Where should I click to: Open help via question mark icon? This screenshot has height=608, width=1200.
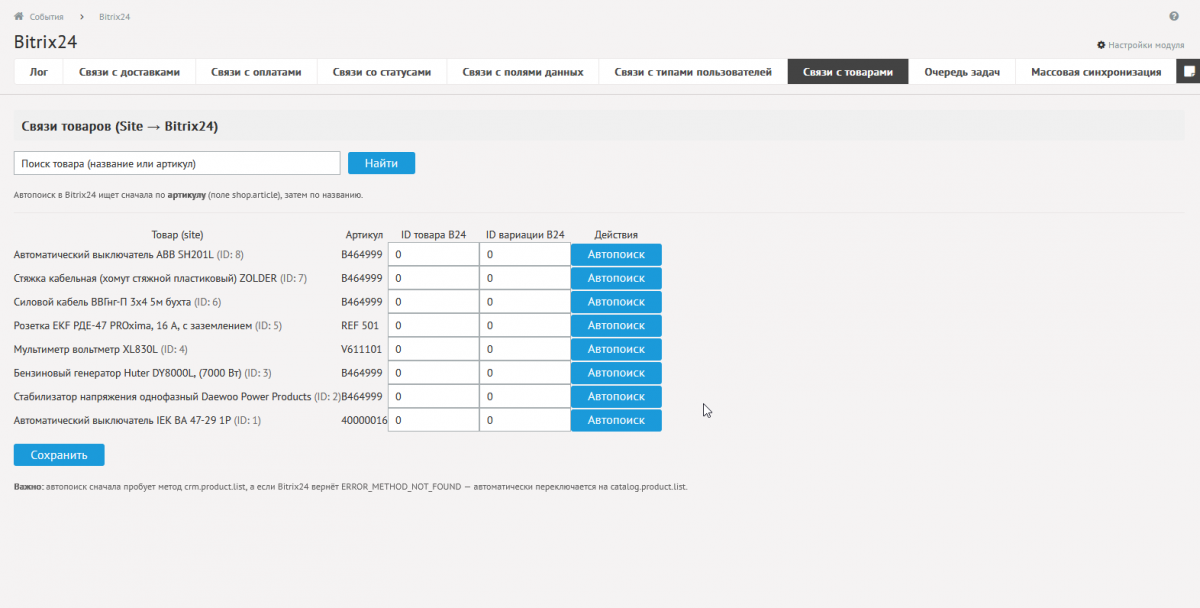[x=1174, y=17]
